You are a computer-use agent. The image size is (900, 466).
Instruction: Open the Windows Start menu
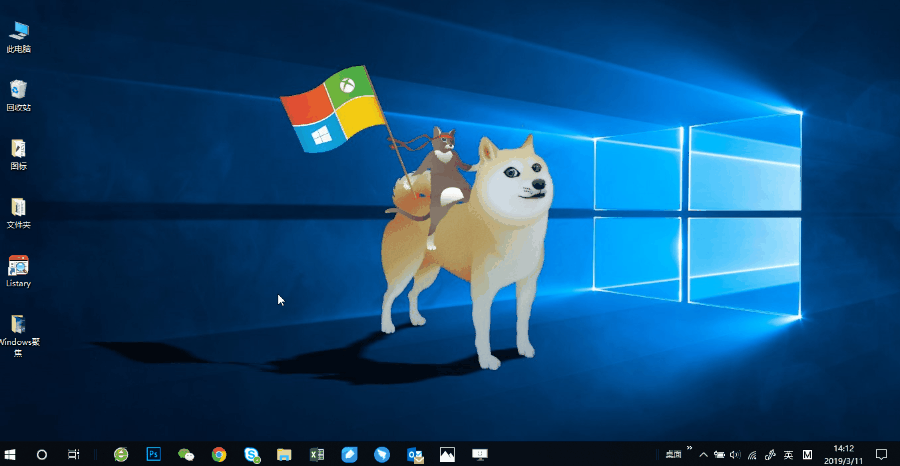(10, 455)
